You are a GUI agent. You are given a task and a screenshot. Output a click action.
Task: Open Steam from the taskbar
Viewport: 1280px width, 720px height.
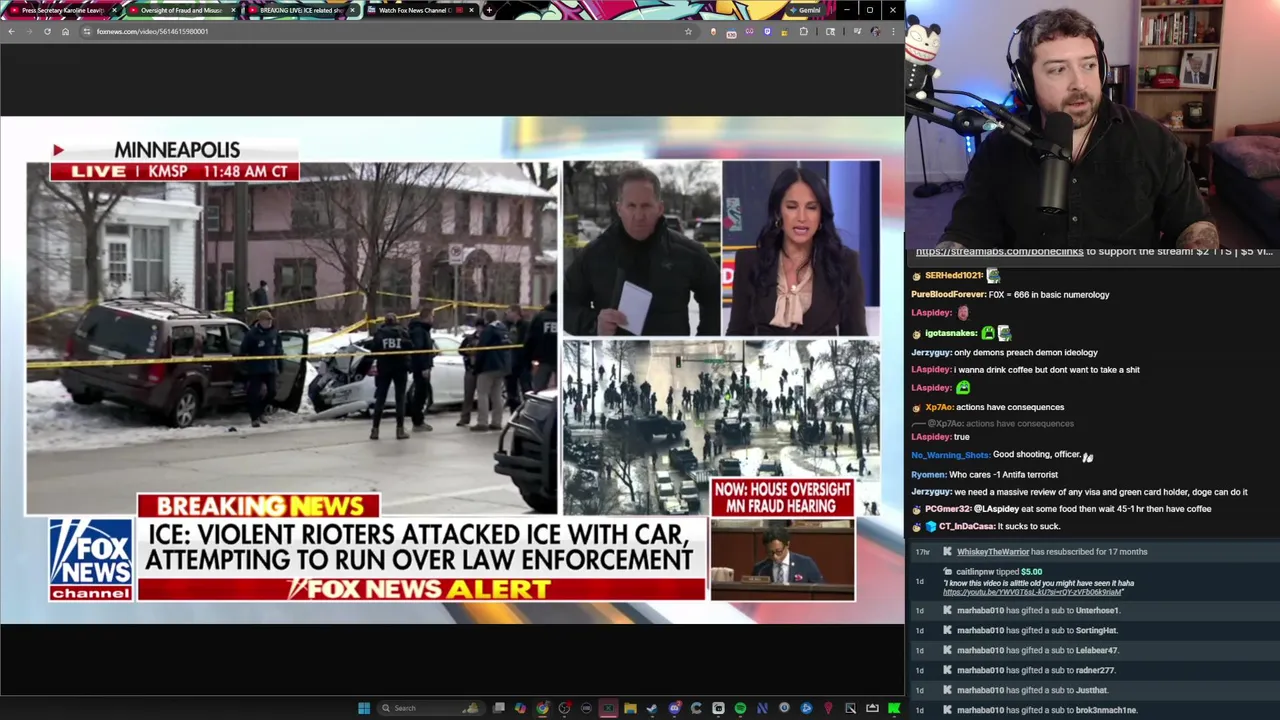pos(652,708)
